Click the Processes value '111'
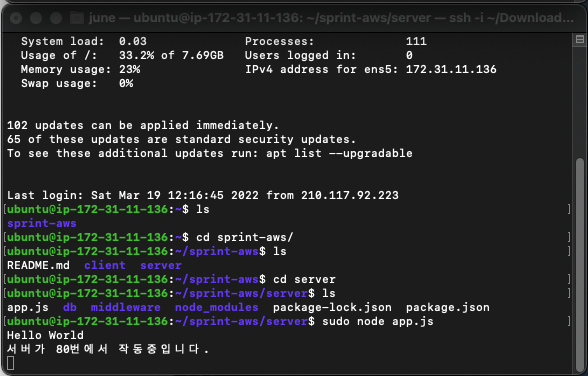The height and width of the screenshot is (376, 588). click(416, 41)
